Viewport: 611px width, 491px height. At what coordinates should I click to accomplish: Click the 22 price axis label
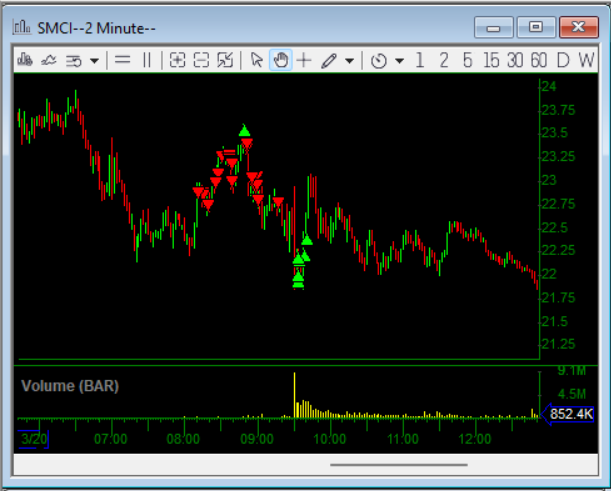point(549,274)
